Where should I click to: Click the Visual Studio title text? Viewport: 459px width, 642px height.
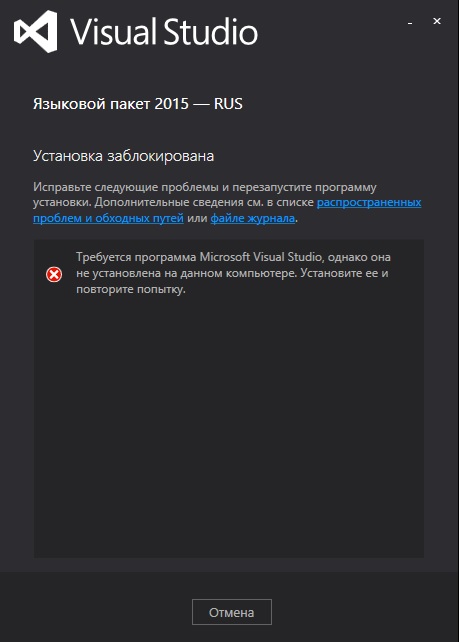click(x=164, y=32)
